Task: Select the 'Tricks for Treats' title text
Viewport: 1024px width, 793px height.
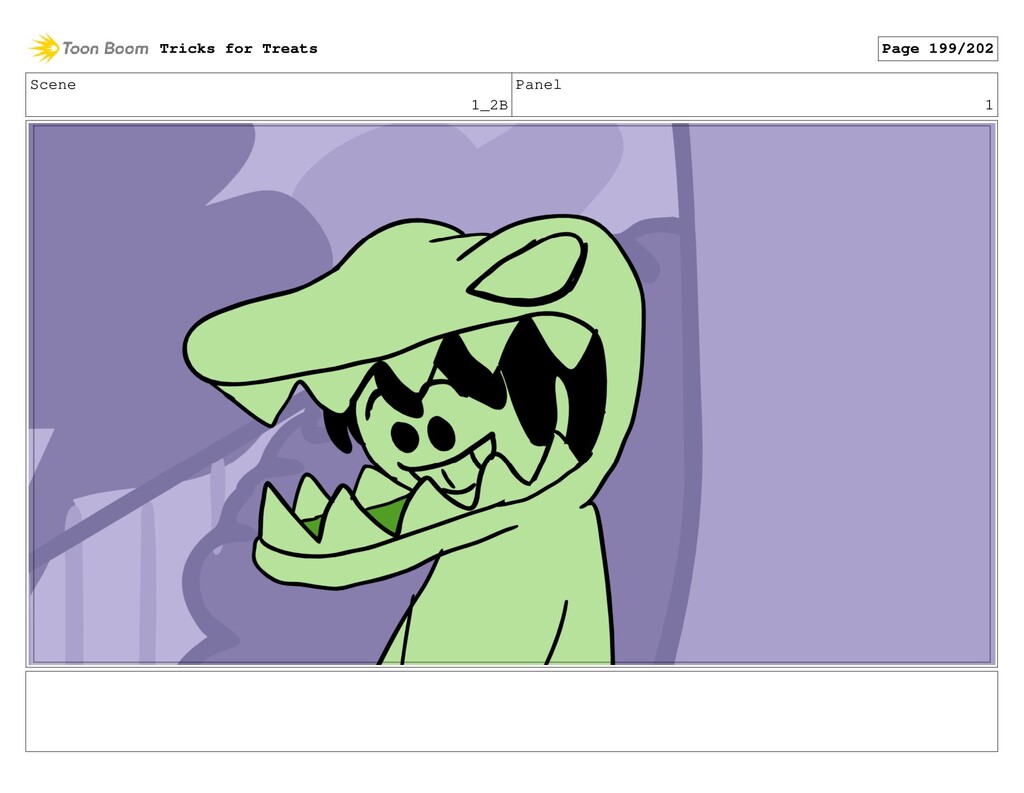Action: (x=238, y=48)
